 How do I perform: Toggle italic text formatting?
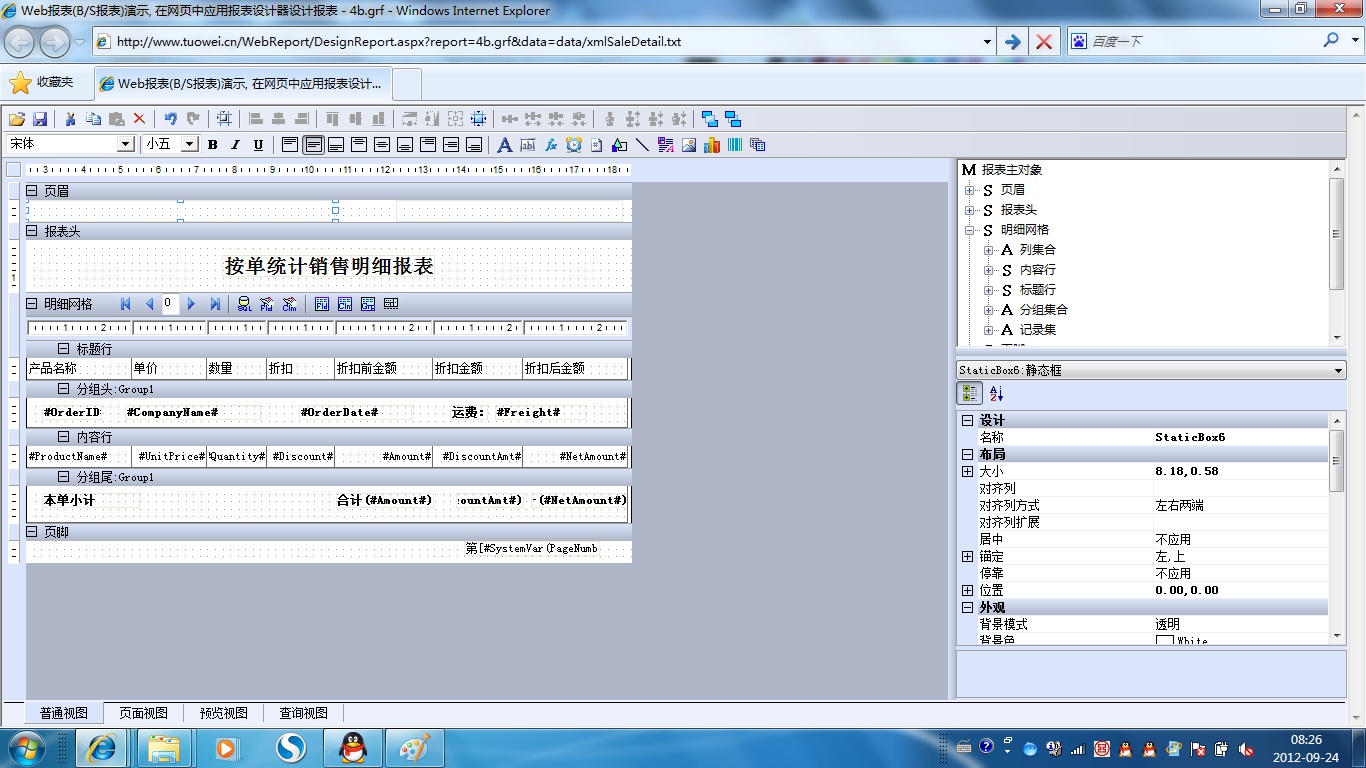click(x=235, y=145)
